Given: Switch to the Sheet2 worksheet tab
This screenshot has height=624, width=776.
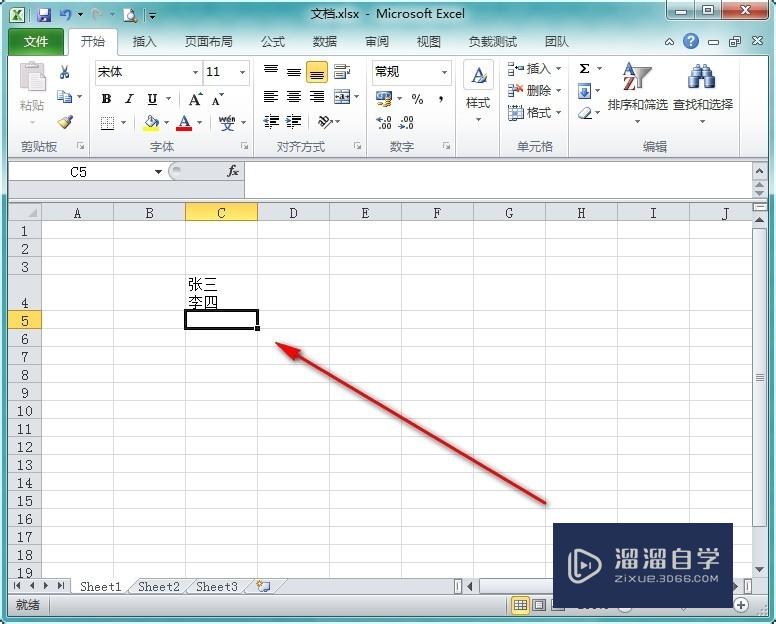Looking at the screenshot, I should (159, 587).
